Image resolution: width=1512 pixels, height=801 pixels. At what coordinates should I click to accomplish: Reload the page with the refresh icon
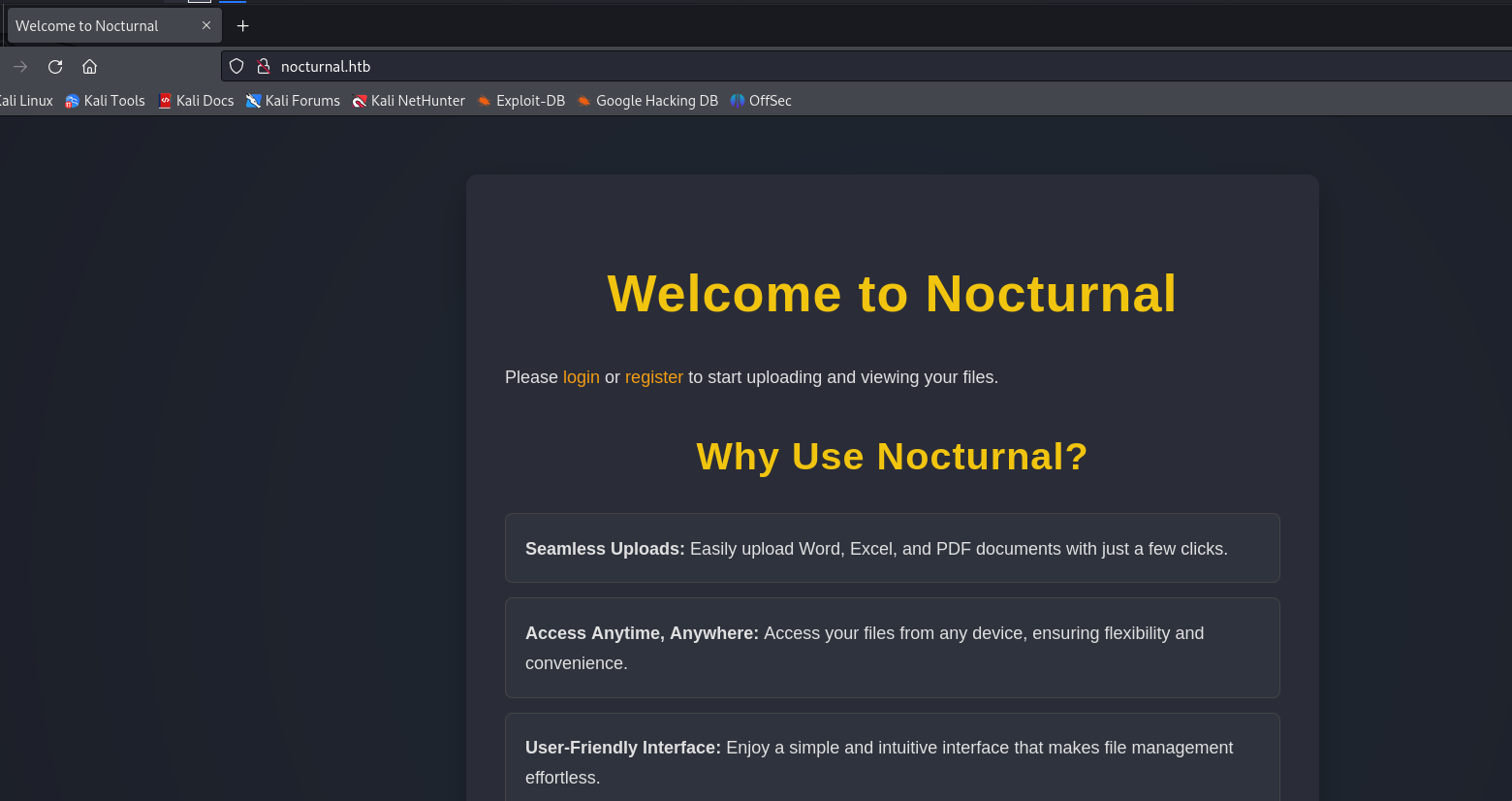click(x=55, y=67)
